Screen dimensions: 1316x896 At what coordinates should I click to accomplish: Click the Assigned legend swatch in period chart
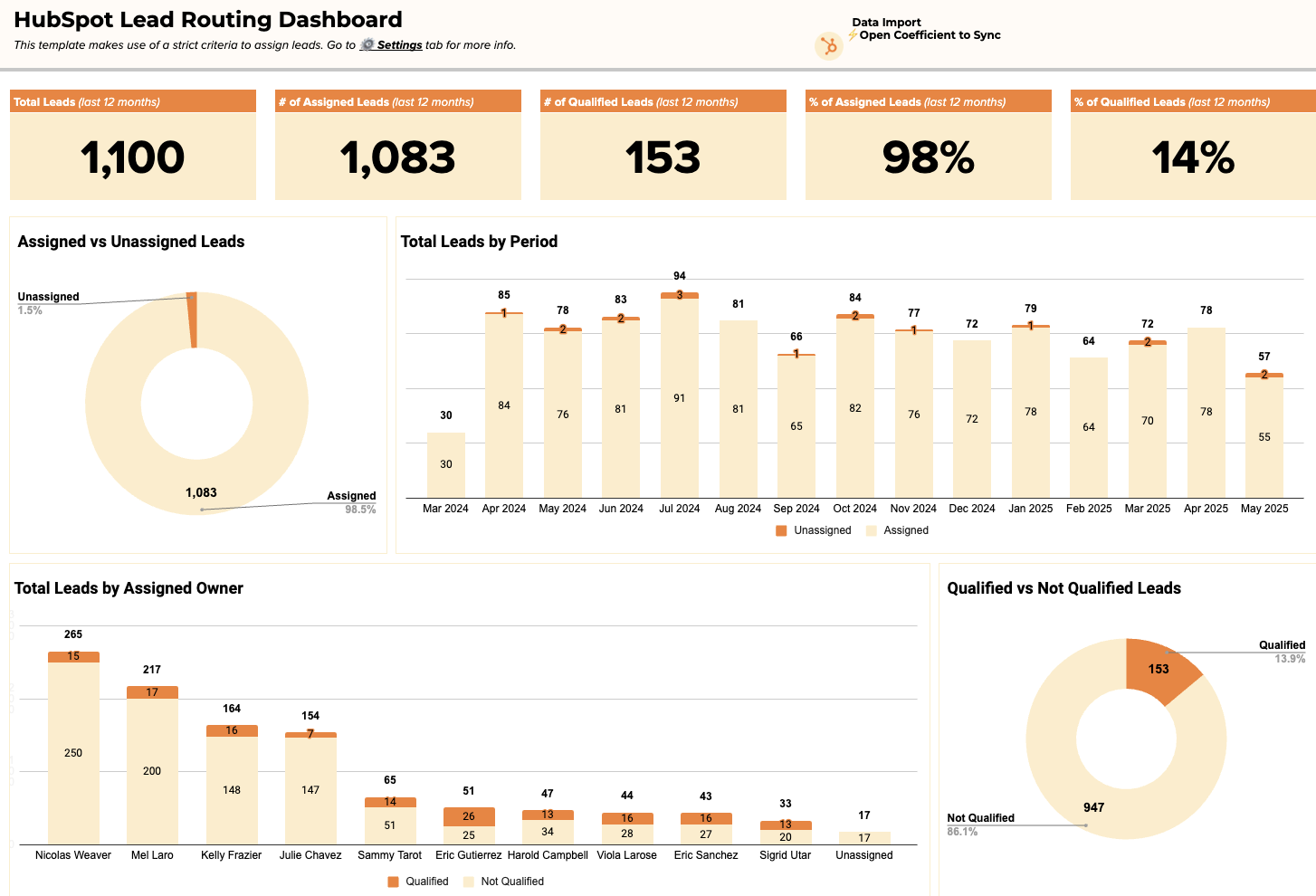coord(872,531)
